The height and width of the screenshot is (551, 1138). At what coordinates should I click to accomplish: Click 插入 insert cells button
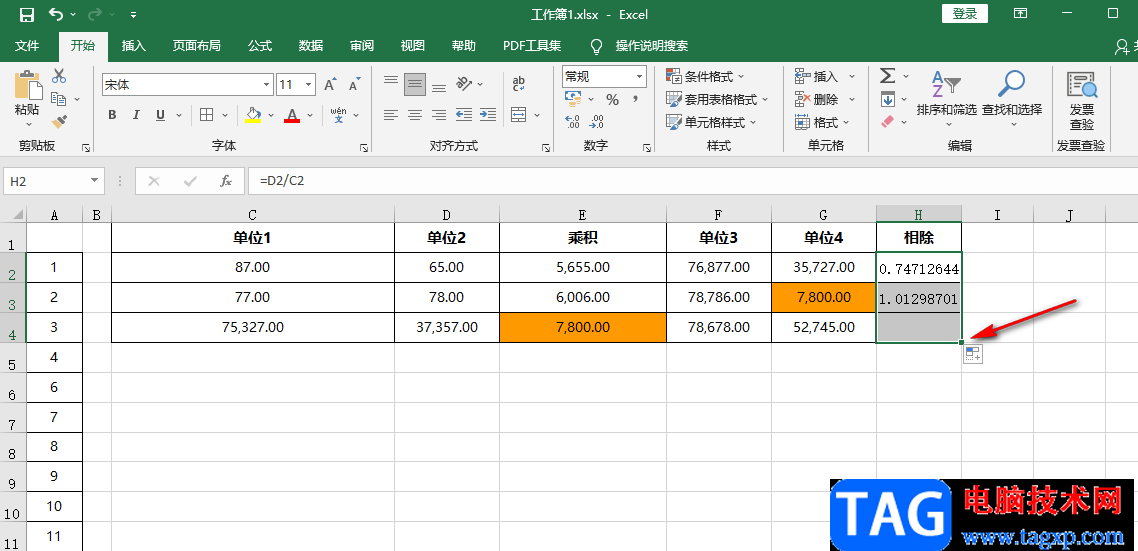click(818, 76)
